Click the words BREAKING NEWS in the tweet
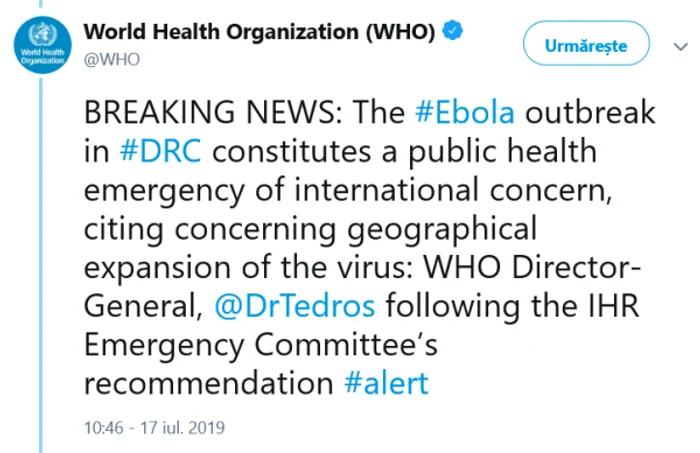Image resolution: width=700 pixels, height=453 pixels. point(213,112)
